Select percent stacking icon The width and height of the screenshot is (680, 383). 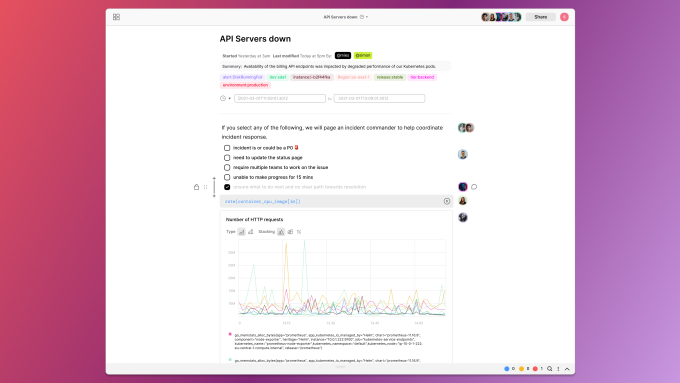299,232
